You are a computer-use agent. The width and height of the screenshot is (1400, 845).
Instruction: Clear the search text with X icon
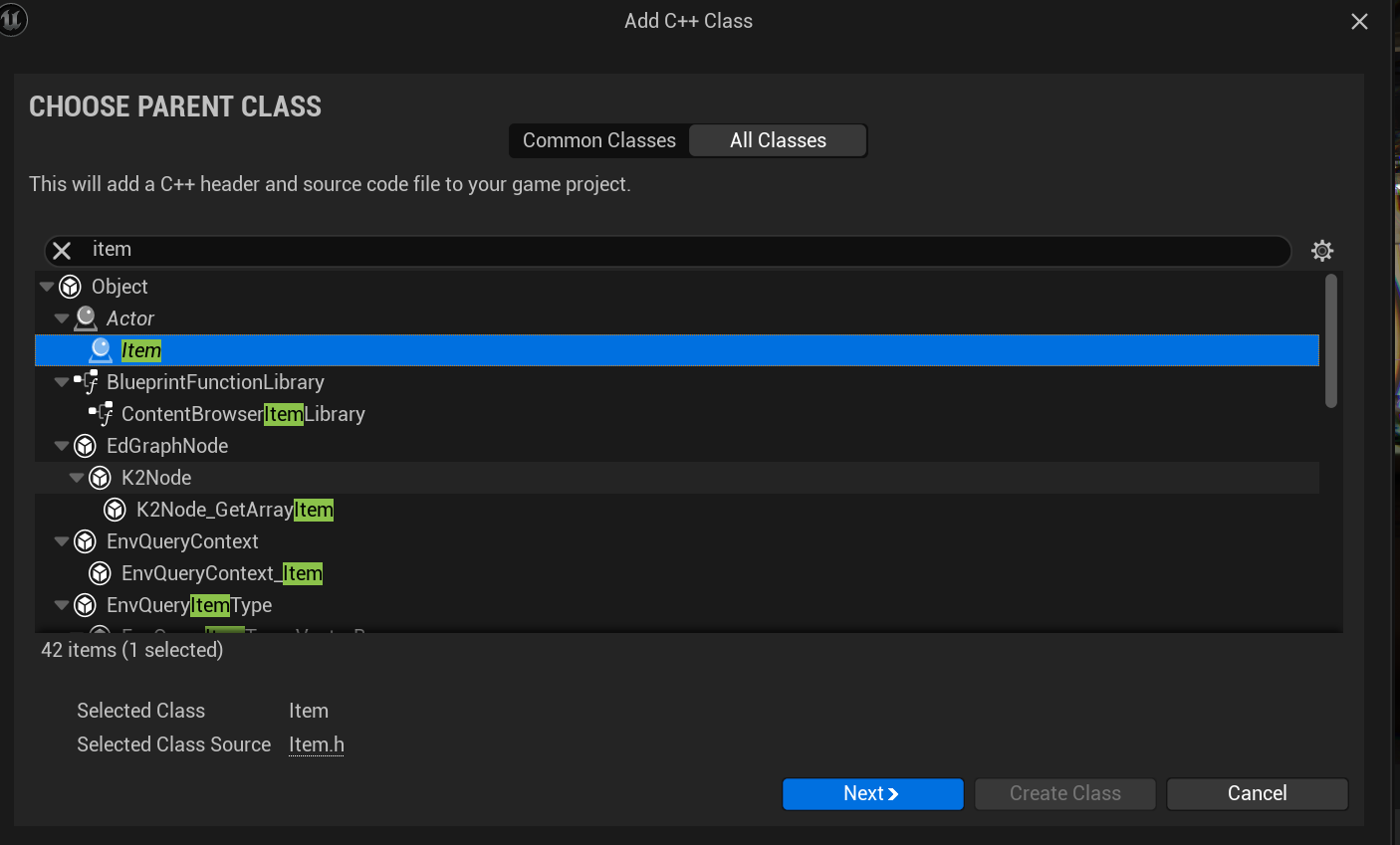62,251
